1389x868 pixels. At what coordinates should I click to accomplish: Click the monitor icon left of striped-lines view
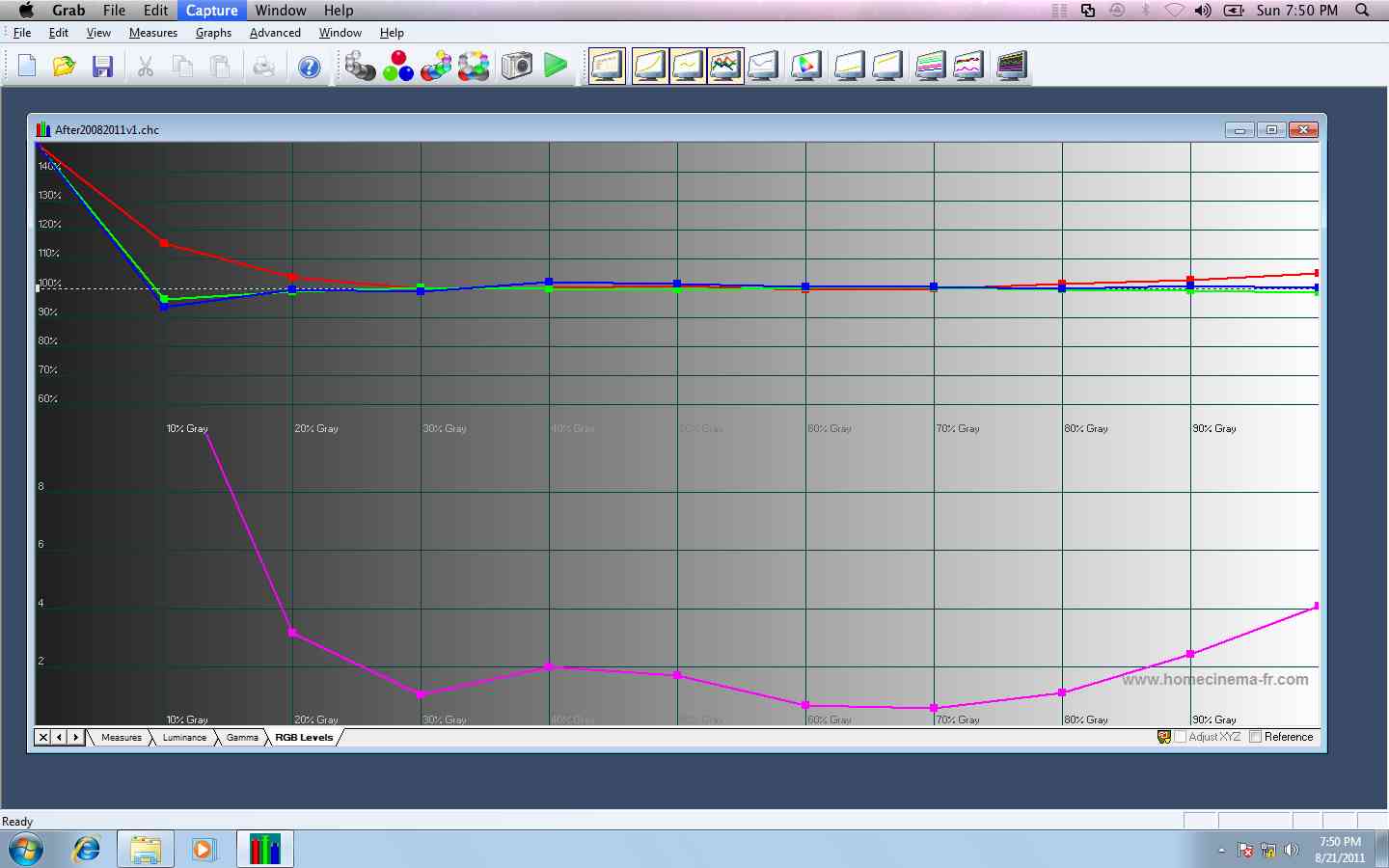(887, 66)
